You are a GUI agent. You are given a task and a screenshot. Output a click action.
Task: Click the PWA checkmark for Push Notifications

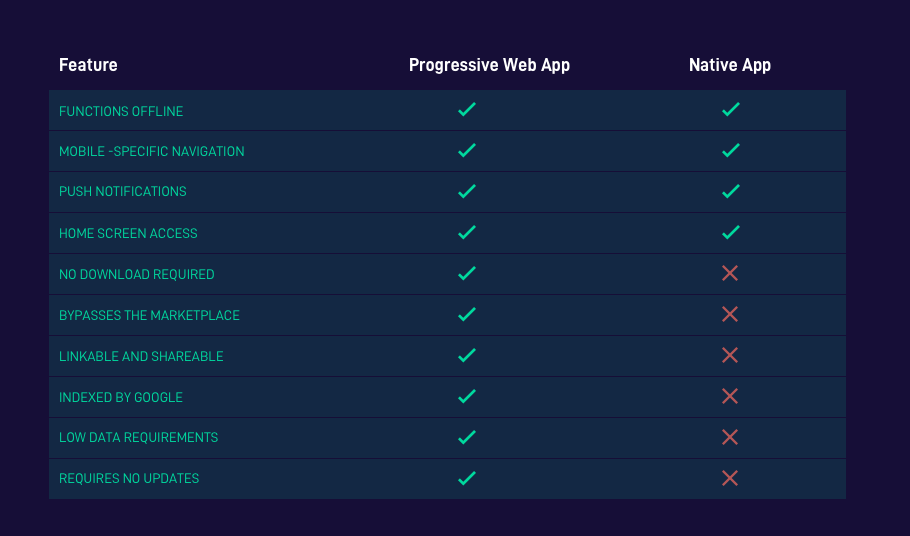point(466,191)
